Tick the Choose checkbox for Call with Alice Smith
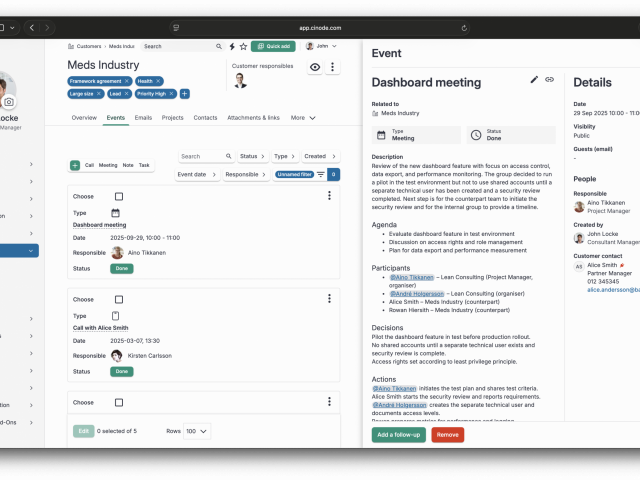 pos(118,299)
